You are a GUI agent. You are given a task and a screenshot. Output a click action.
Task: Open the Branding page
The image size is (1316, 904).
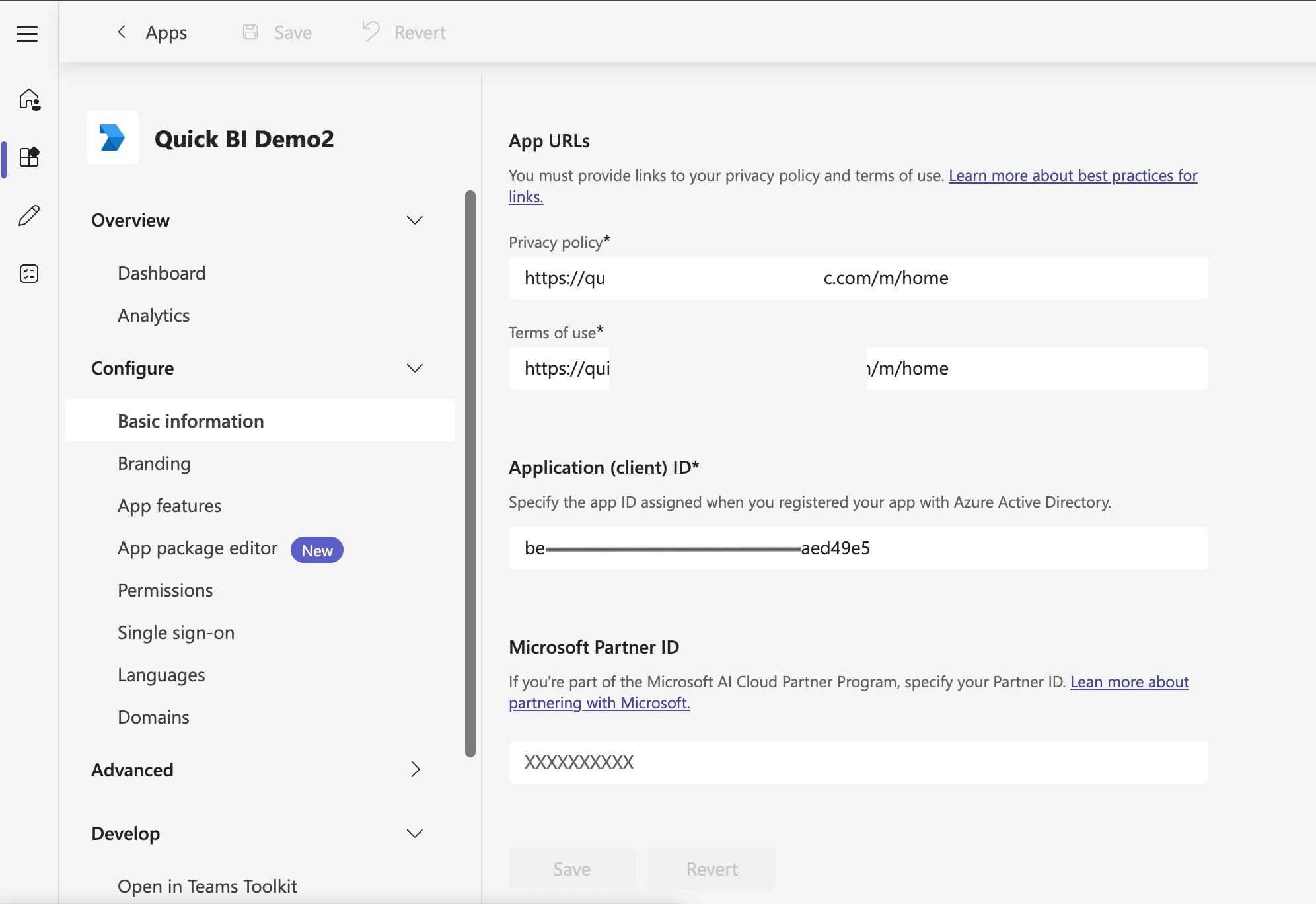coord(154,464)
